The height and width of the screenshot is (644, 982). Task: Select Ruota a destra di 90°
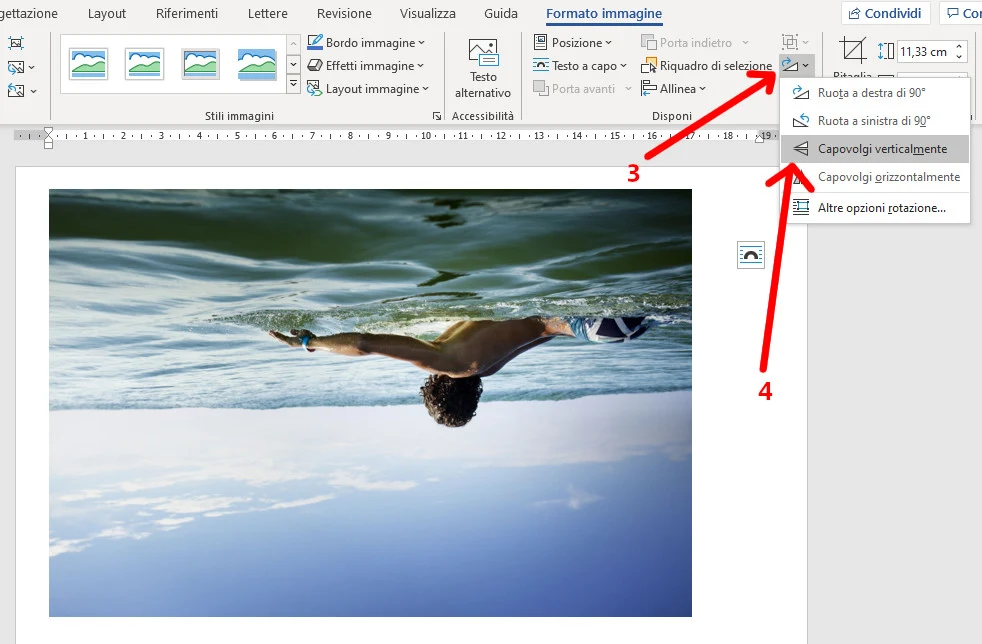pos(871,93)
